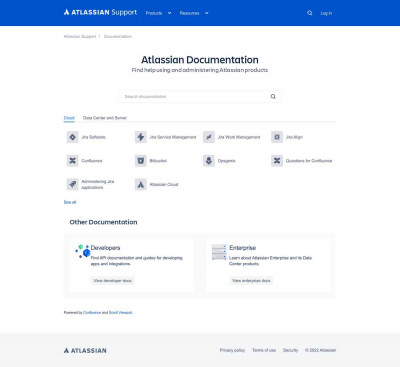
Task: Open the Privacy policy footer link
Action: click(x=232, y=350)
